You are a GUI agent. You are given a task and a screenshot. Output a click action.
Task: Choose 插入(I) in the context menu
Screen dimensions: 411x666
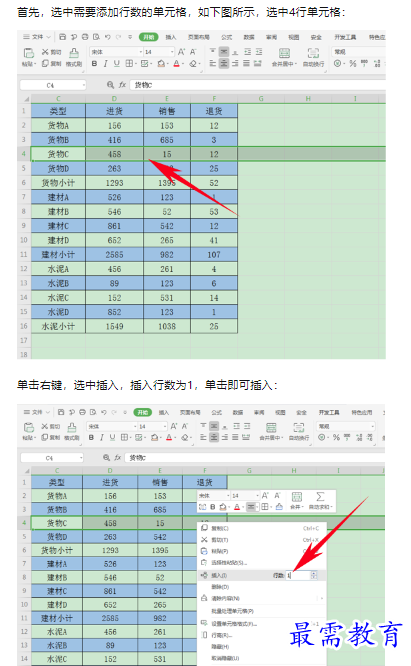point(219,575)
